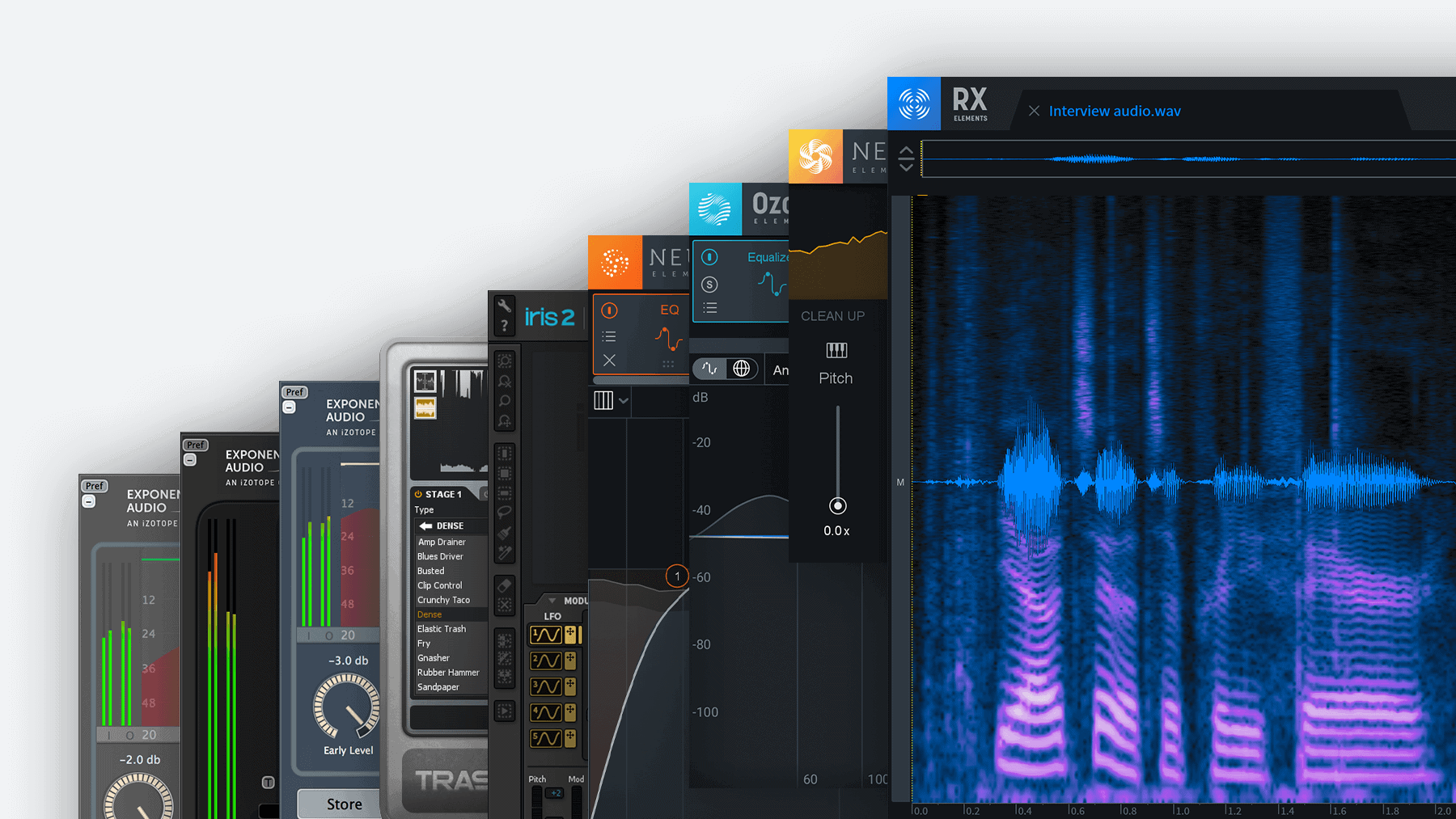Toggle Neutron EQ power button
1456x819 pixels.
(610, 310)
